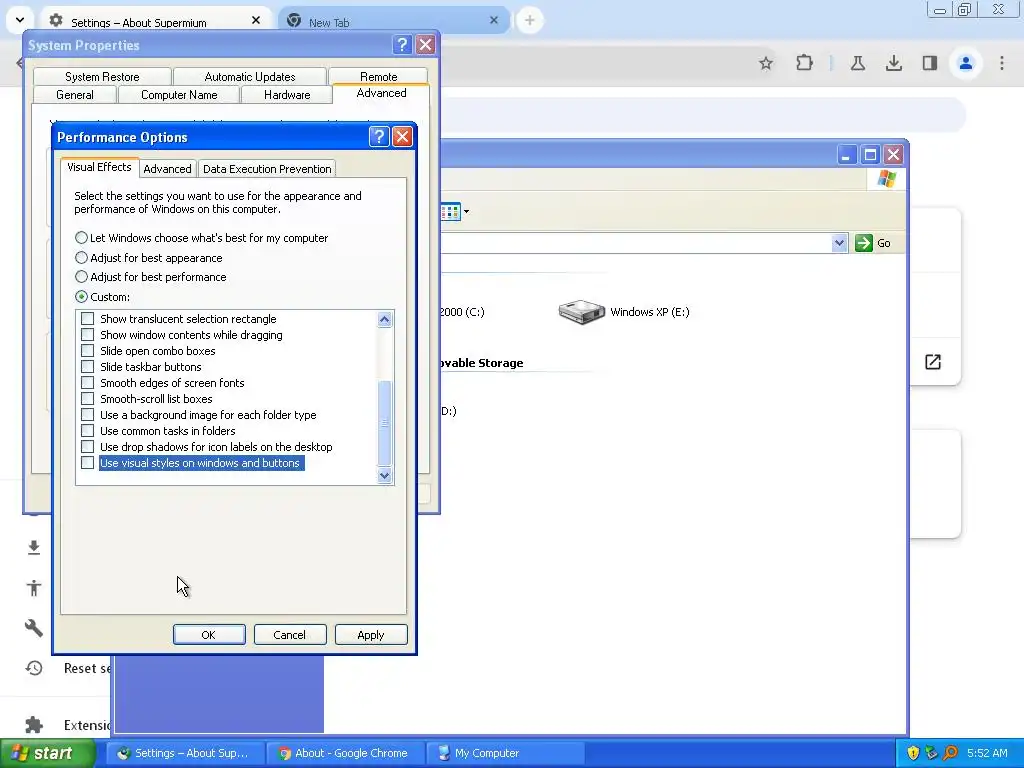Open the Hardware tab
The image size is (1024, 768).
287,95
